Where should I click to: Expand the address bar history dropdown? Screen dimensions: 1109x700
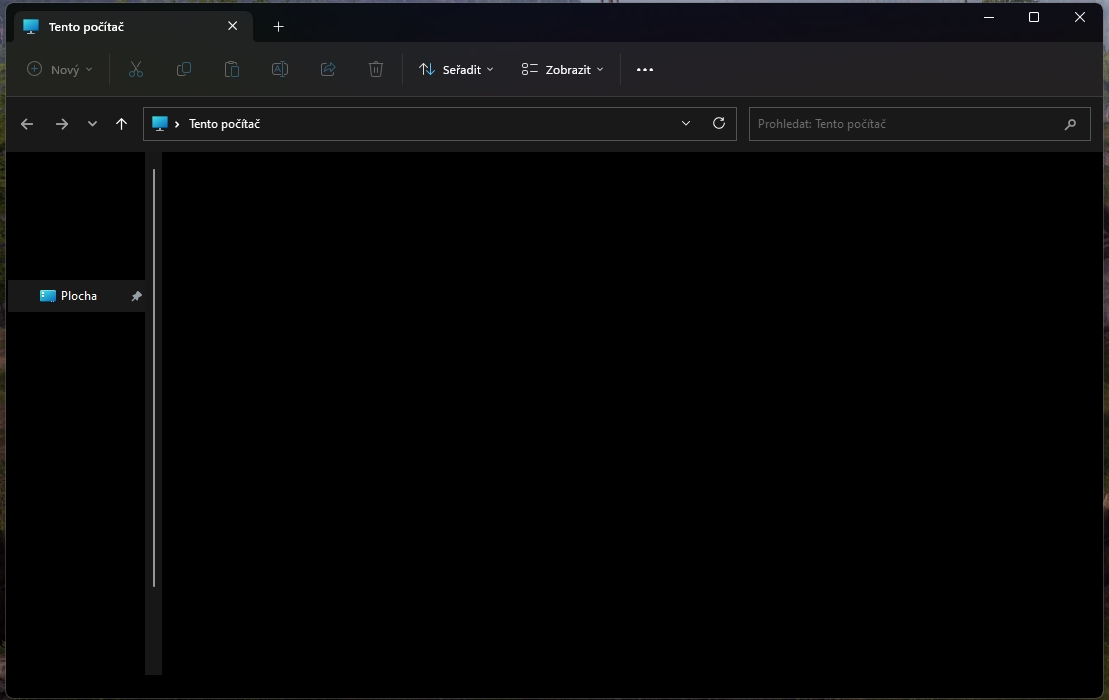tap(686, 123)
